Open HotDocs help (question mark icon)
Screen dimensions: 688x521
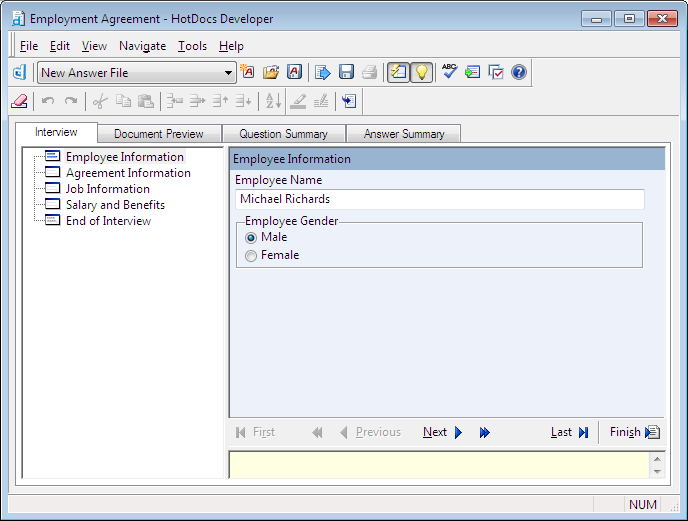click(x=519, y=72)
